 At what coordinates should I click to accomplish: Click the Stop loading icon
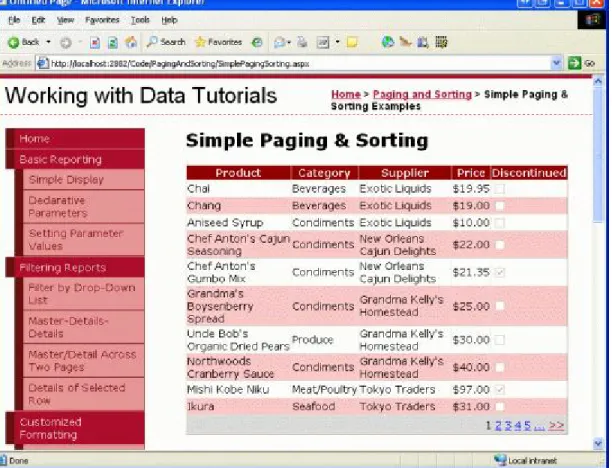coord(95,43)
